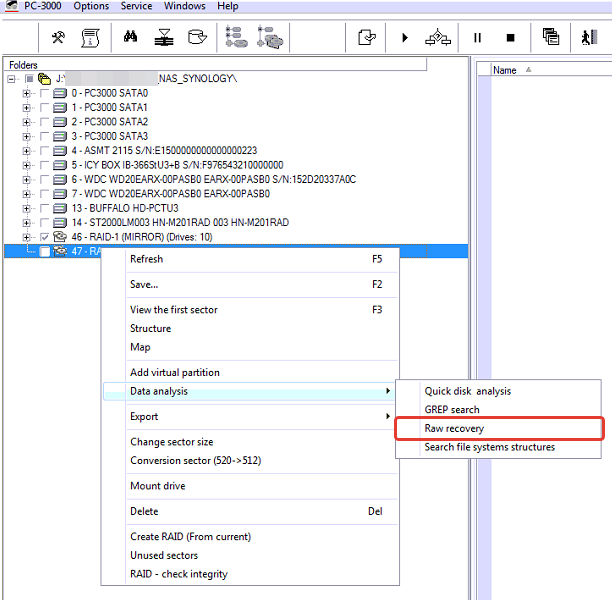Pause the running process
This screenshot has height=600, width=612.
coord(477,37)
